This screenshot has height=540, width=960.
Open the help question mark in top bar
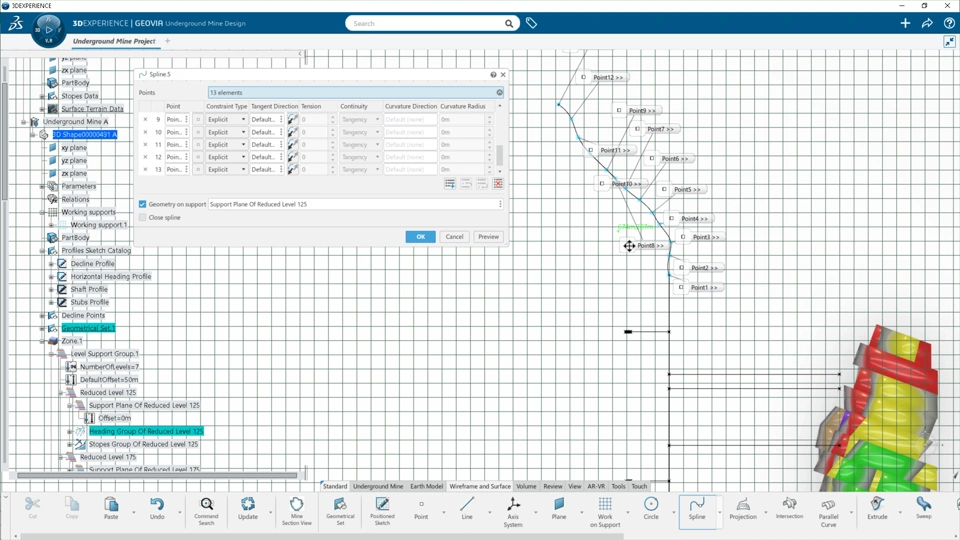point(949,23)
